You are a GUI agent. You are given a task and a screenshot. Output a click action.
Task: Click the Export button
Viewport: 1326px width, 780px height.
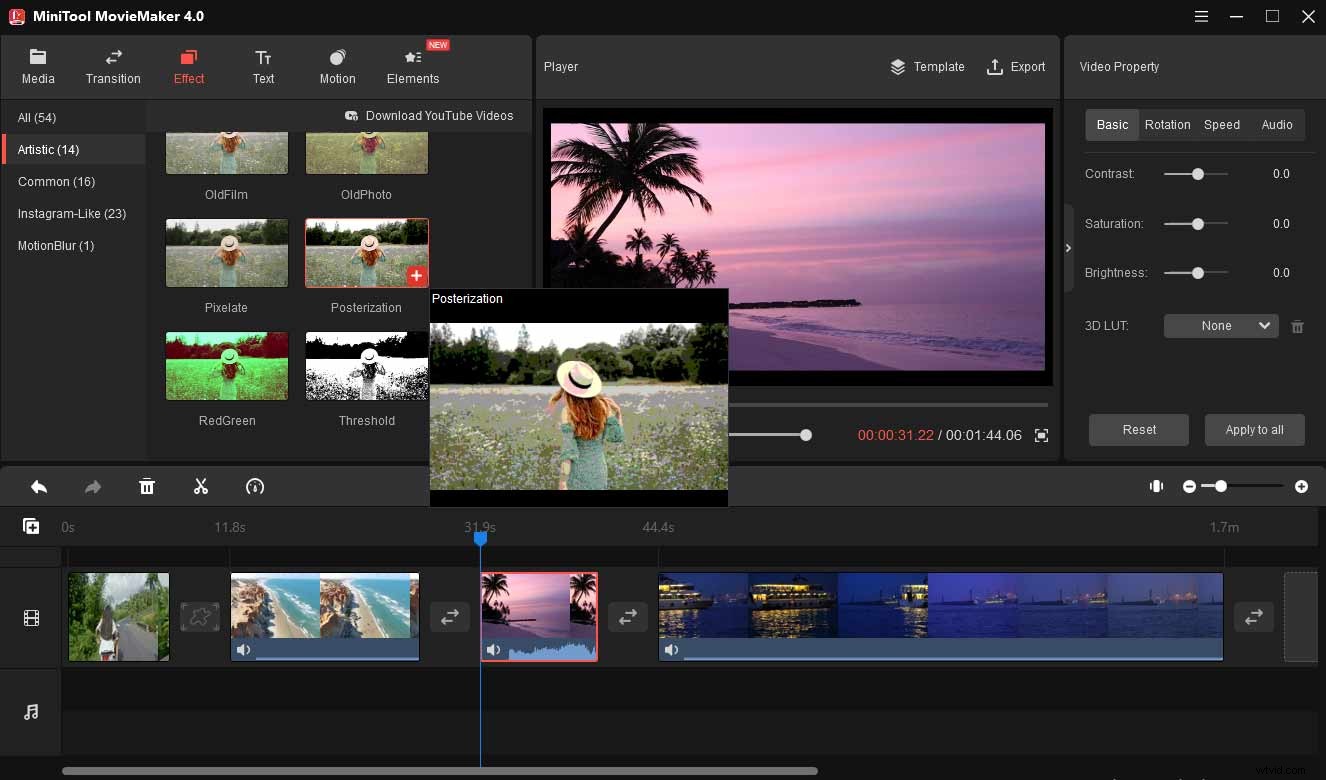click(x=1016, y=66)
